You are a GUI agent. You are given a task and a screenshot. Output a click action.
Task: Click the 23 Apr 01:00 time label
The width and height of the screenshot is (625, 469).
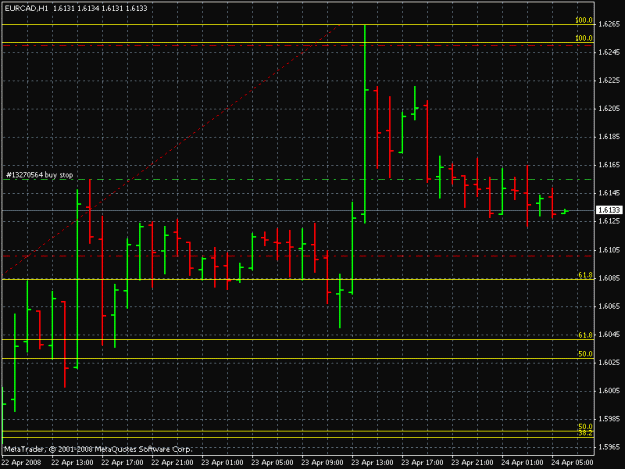222,463
